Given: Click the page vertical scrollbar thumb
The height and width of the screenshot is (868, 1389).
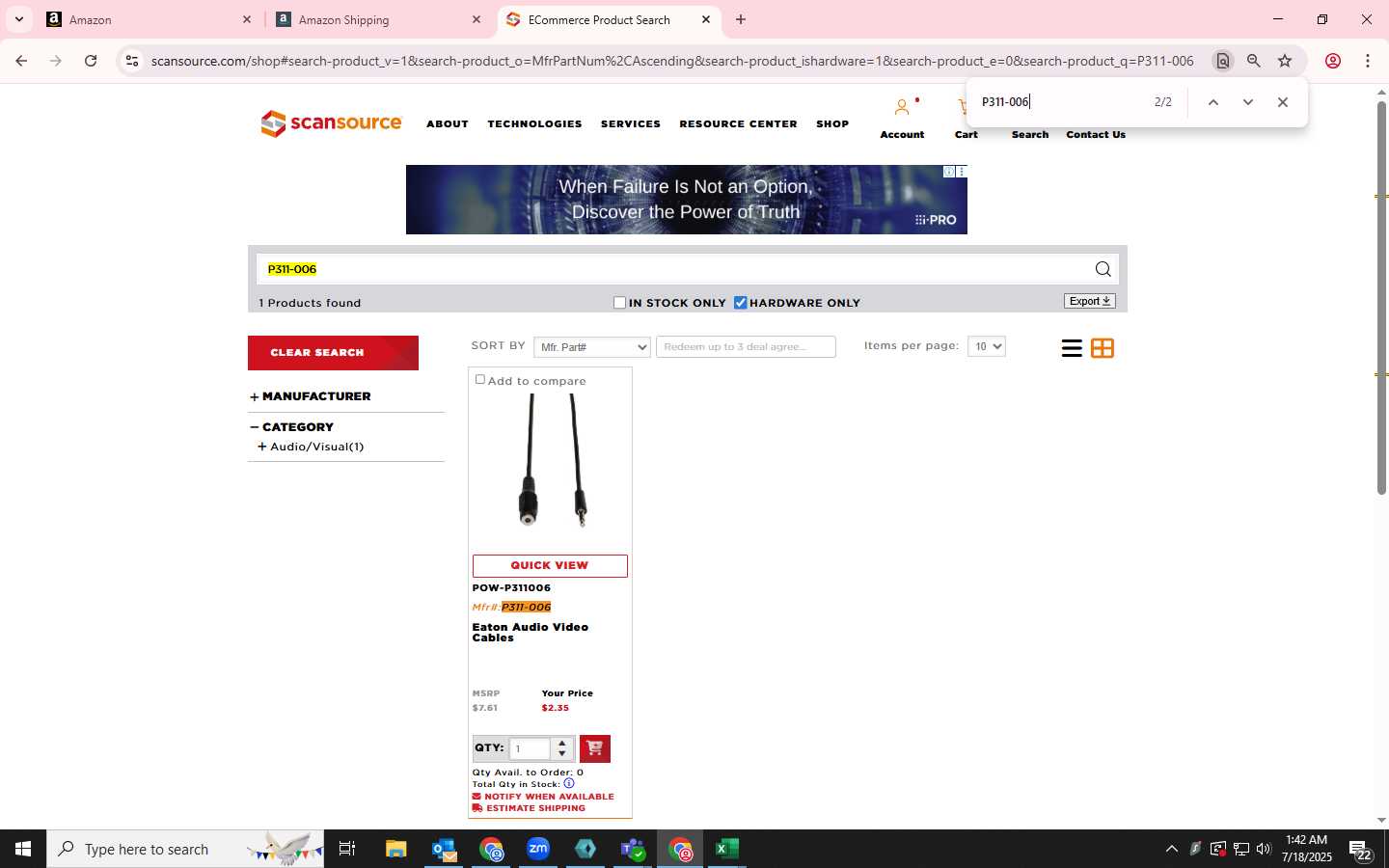Looking at the screenshot, I should click(1381, 299).
